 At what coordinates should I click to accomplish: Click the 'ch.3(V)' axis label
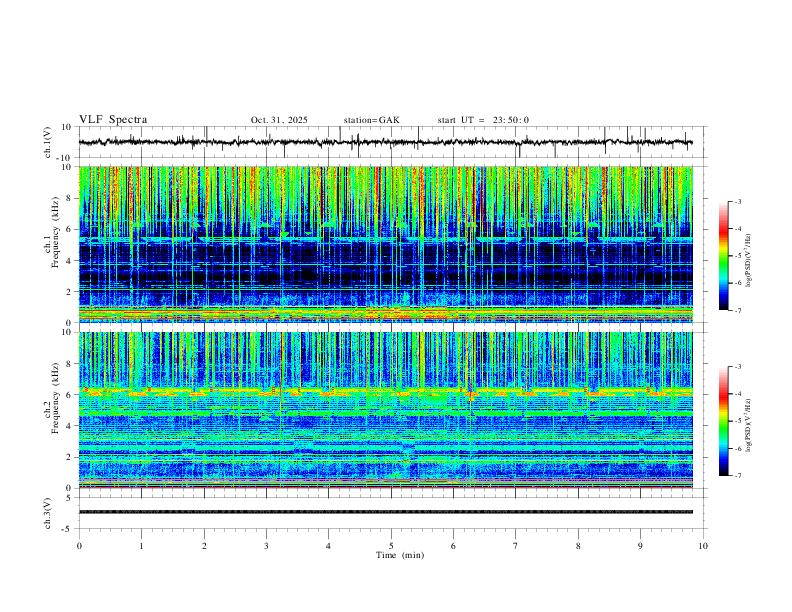(48, 513)
